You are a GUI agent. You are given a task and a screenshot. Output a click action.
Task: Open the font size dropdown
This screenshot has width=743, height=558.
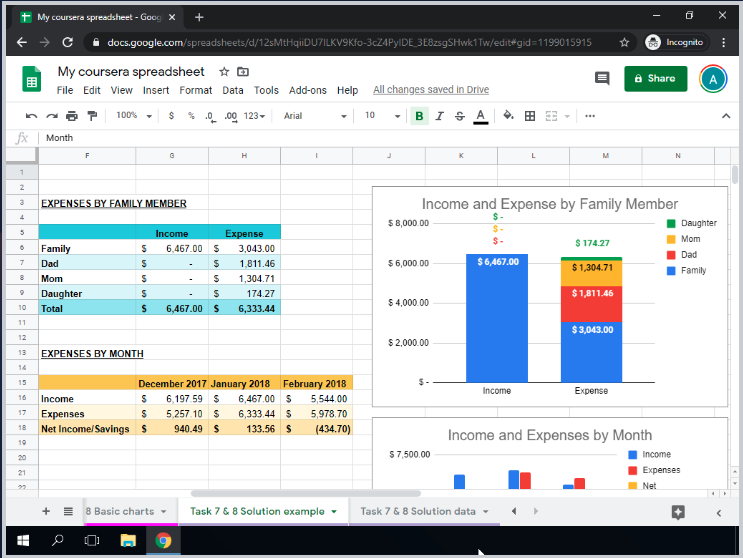381,116
